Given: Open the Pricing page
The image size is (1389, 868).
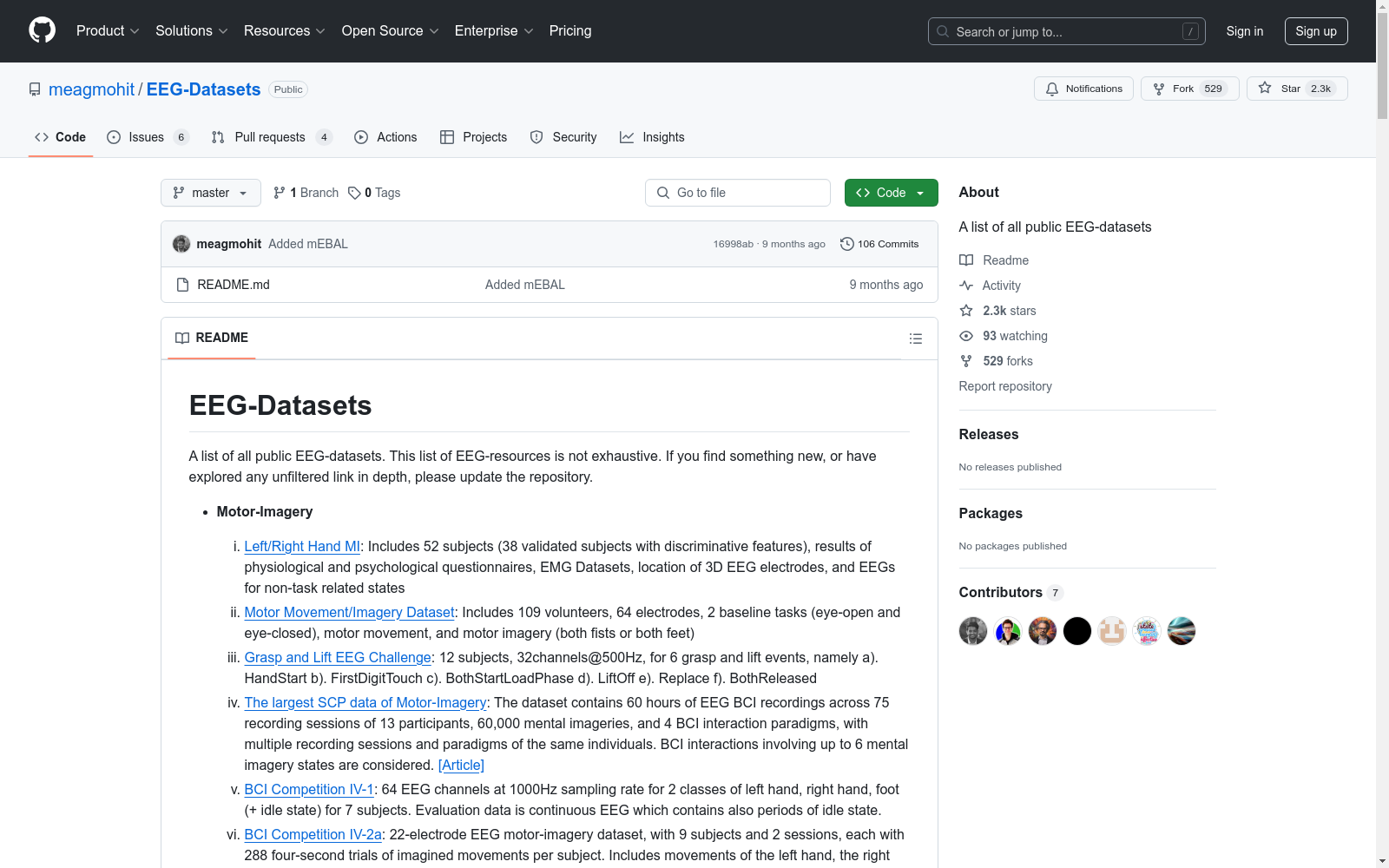Looking at the screenshot, I should coord(570,31).
